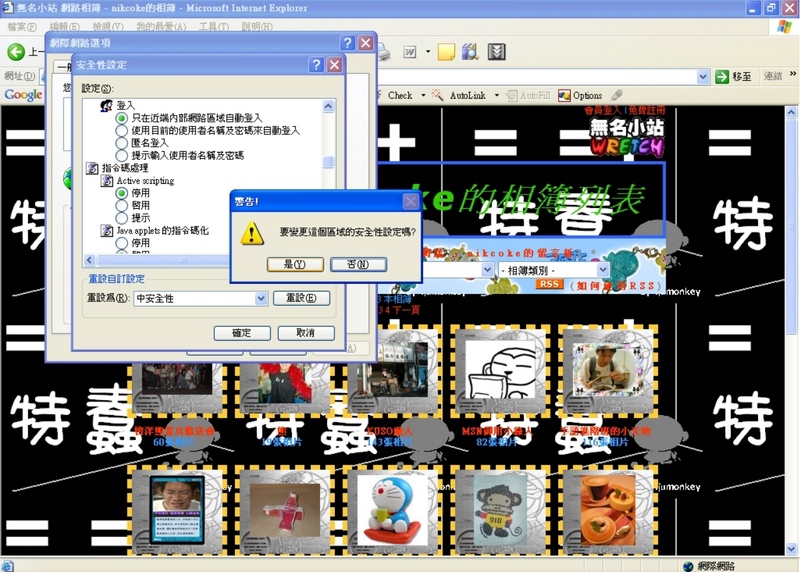Click the 會員登入 link
This screenshot has width=800, height=572.
603,110
